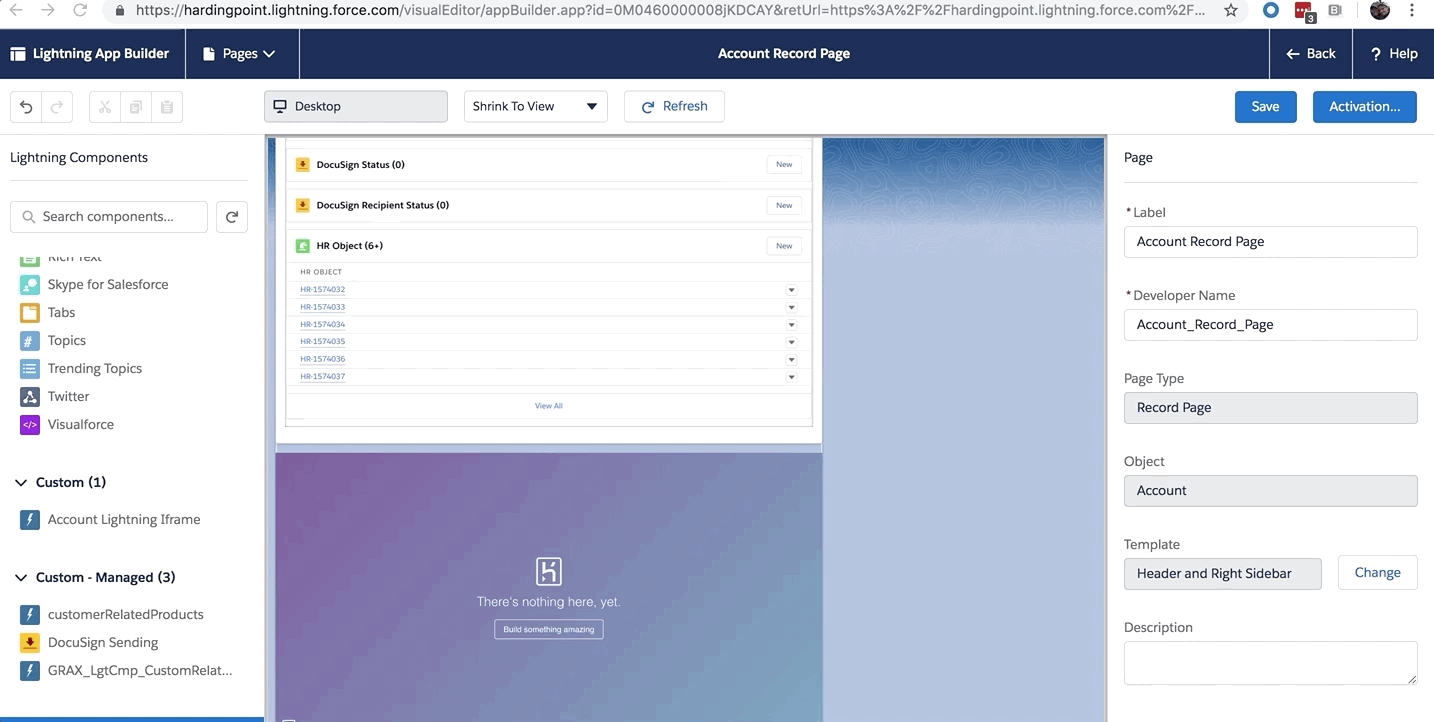Click into the Description text area
Screen dimensions: 1434x722
tap(1270, 663)
